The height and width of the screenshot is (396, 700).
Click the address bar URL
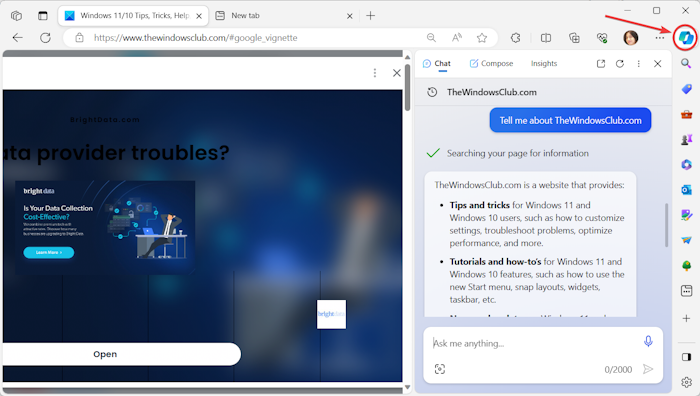[196, 38]
